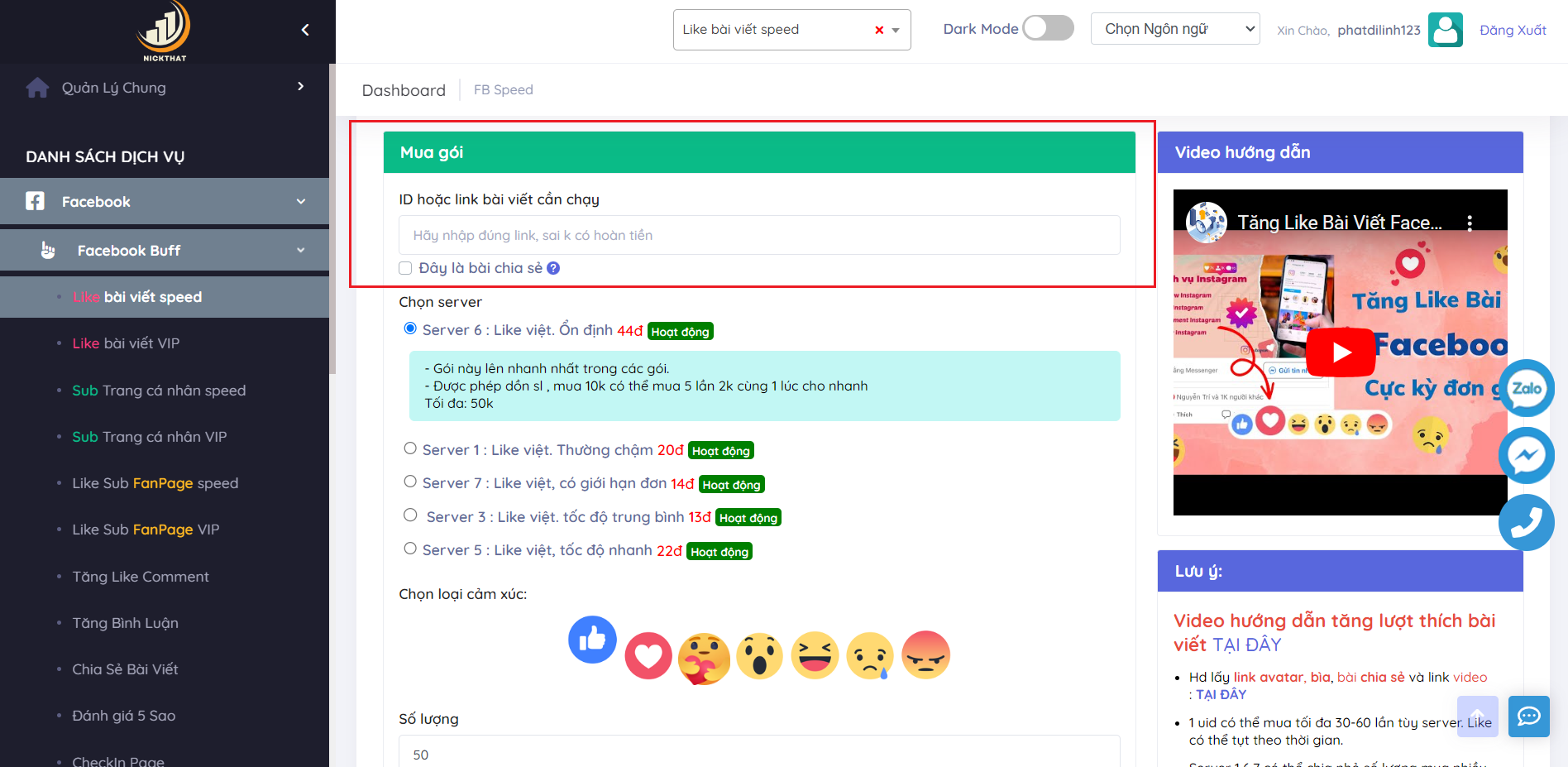Image resolution: width=1568 pixels, height=767 pixels.
Task: Select Server 1 Like việt radio option
Action: coord(410,448)
